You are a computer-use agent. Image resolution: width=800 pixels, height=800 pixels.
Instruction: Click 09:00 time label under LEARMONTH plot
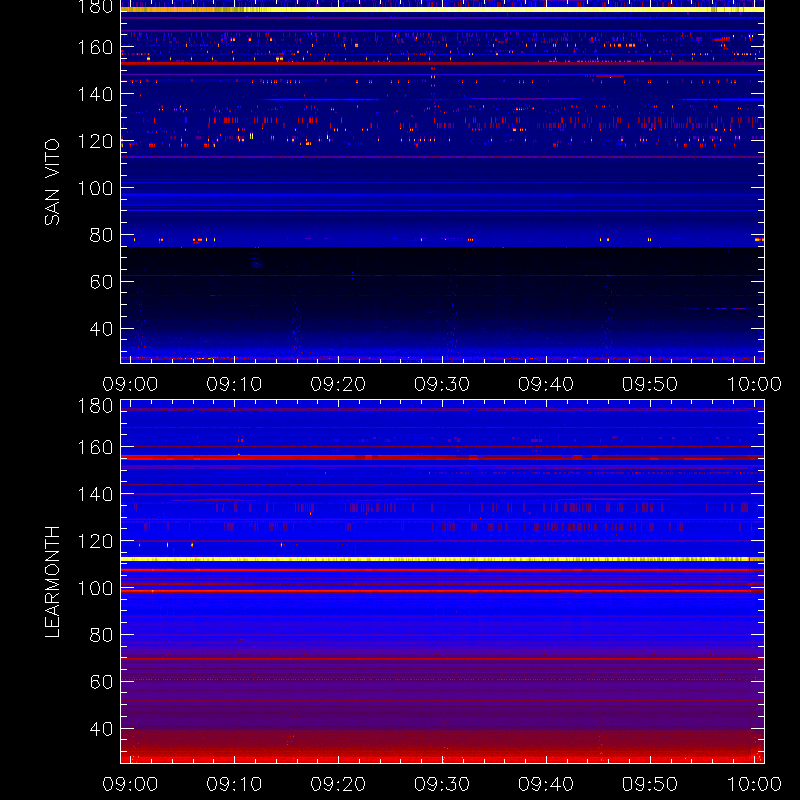coord(131,784)
